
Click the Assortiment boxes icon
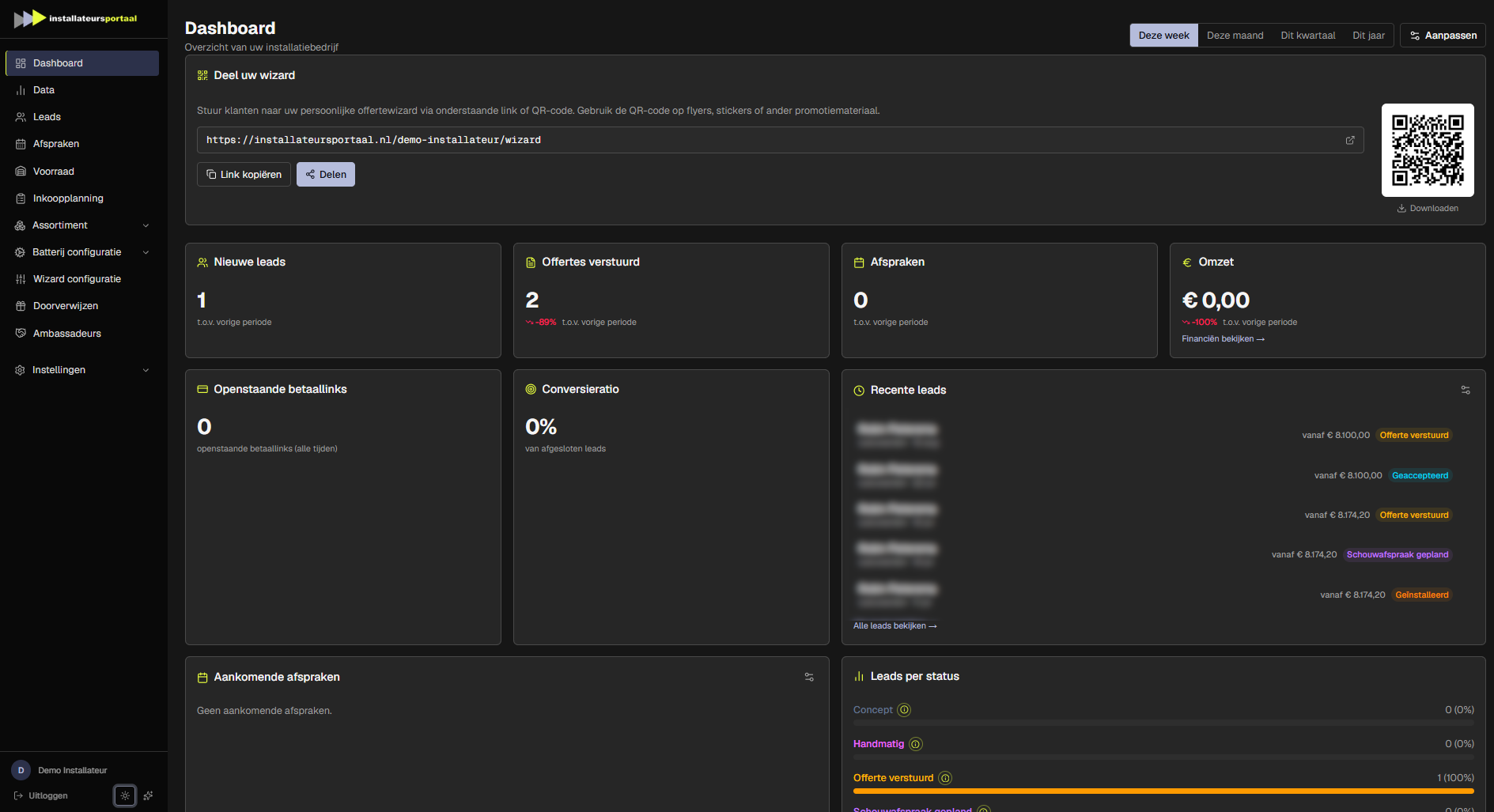click(20, 225)
